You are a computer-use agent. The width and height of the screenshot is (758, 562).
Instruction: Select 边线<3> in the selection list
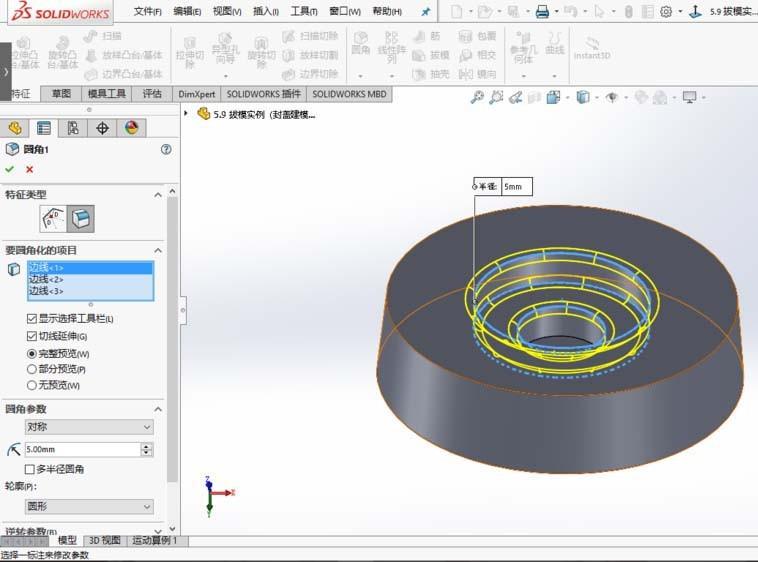[90, 291]
